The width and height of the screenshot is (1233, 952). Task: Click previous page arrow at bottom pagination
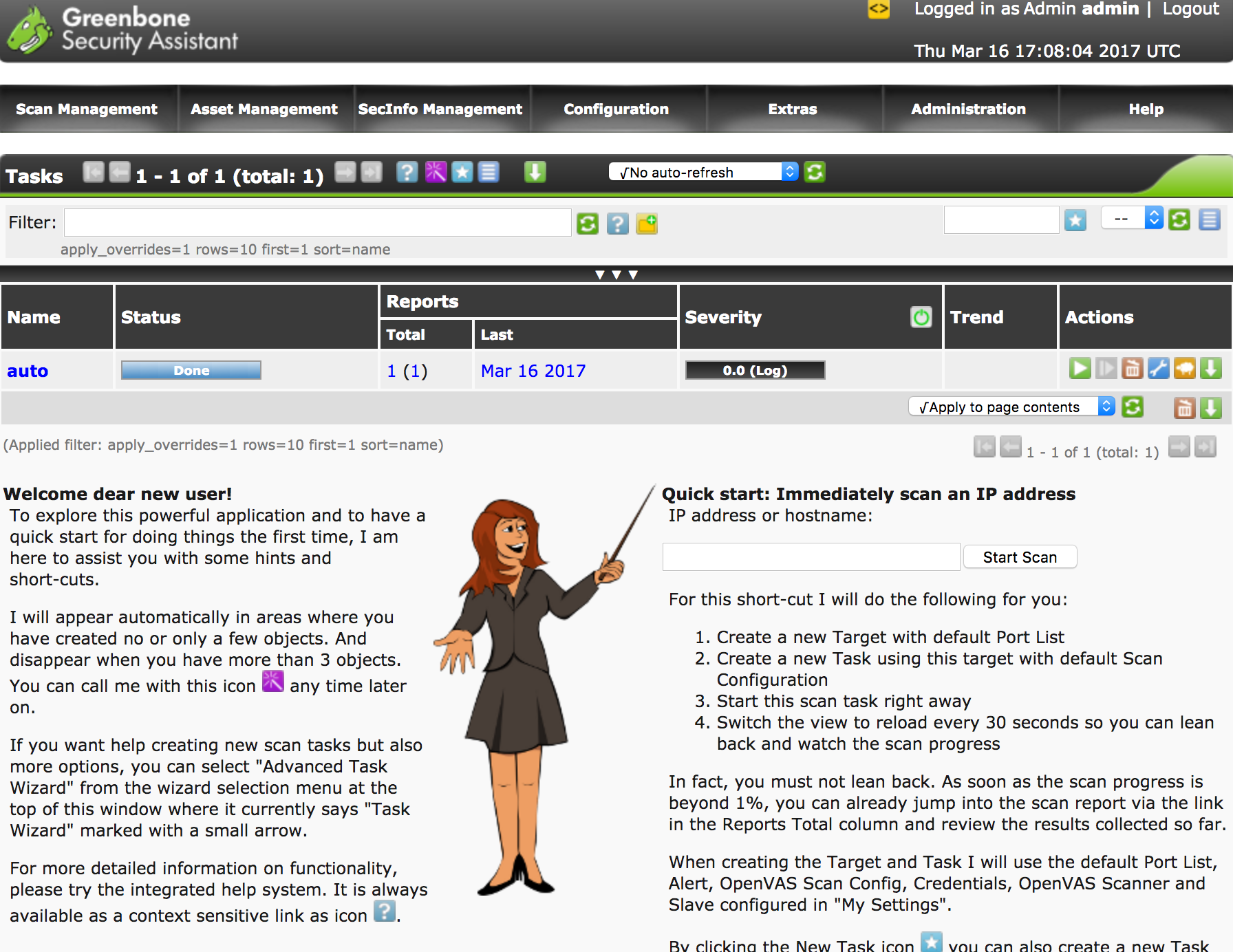tap(1011, 447)
